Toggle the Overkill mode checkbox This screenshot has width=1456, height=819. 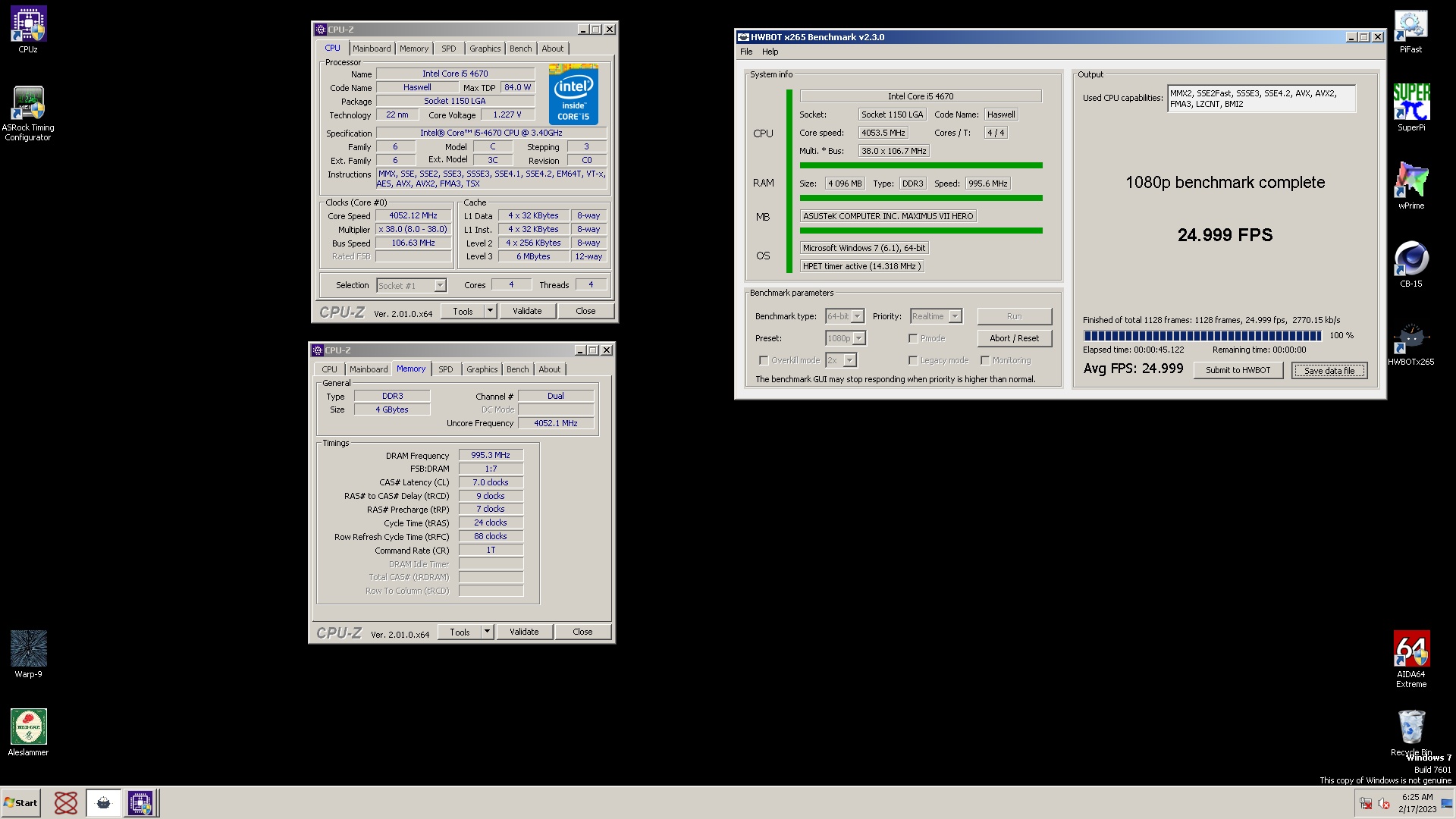(x=764, y=360)
